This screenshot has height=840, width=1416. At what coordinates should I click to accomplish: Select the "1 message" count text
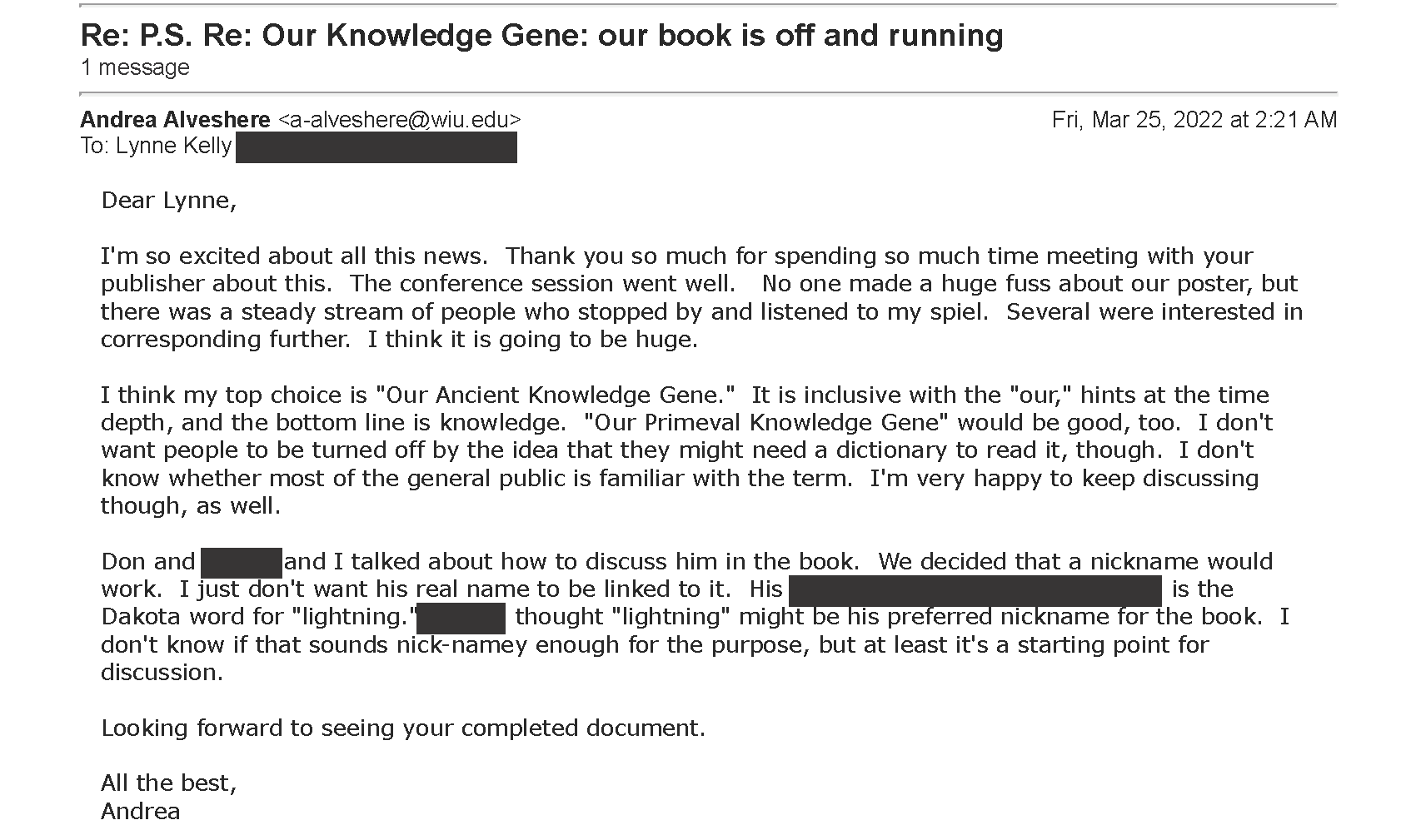tap(135, 67)
